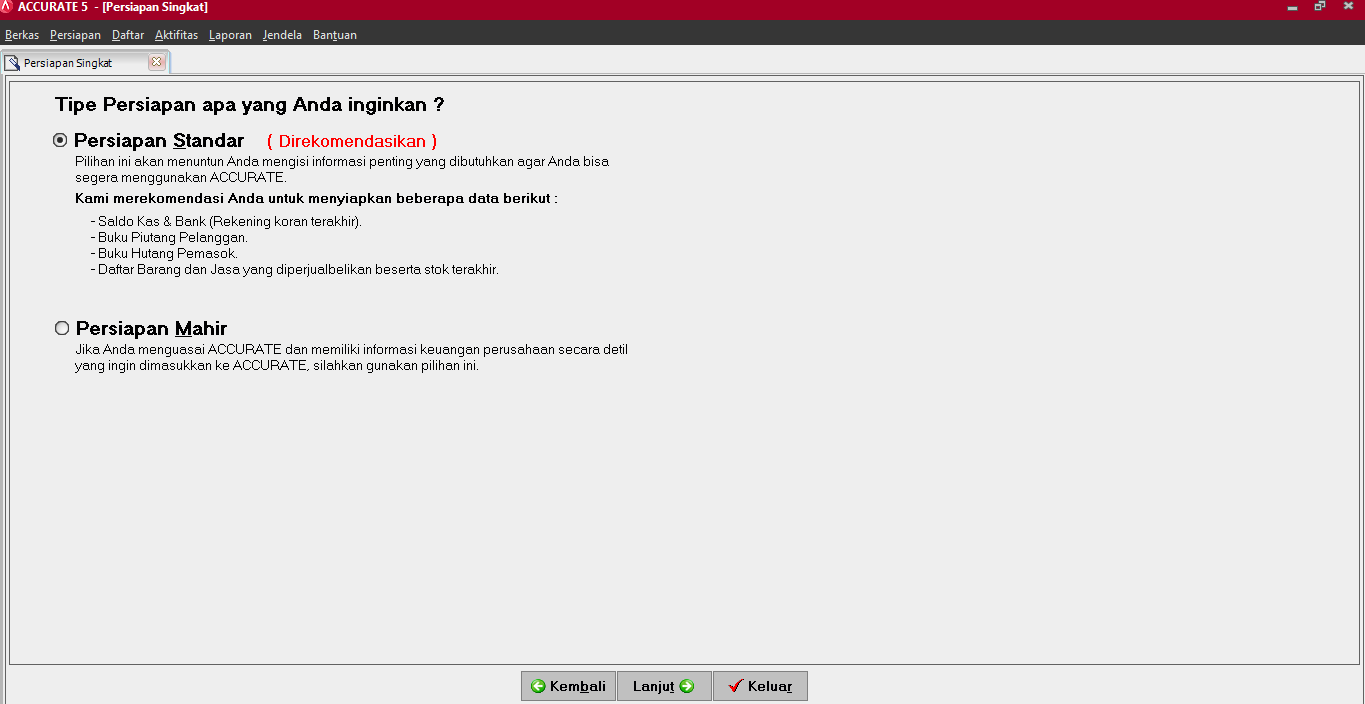This screenshot has width=1365, height=704.
Task: Click the description 'Jika Anda menguasai ACCURATE'
Action: [x=351, y=358]
